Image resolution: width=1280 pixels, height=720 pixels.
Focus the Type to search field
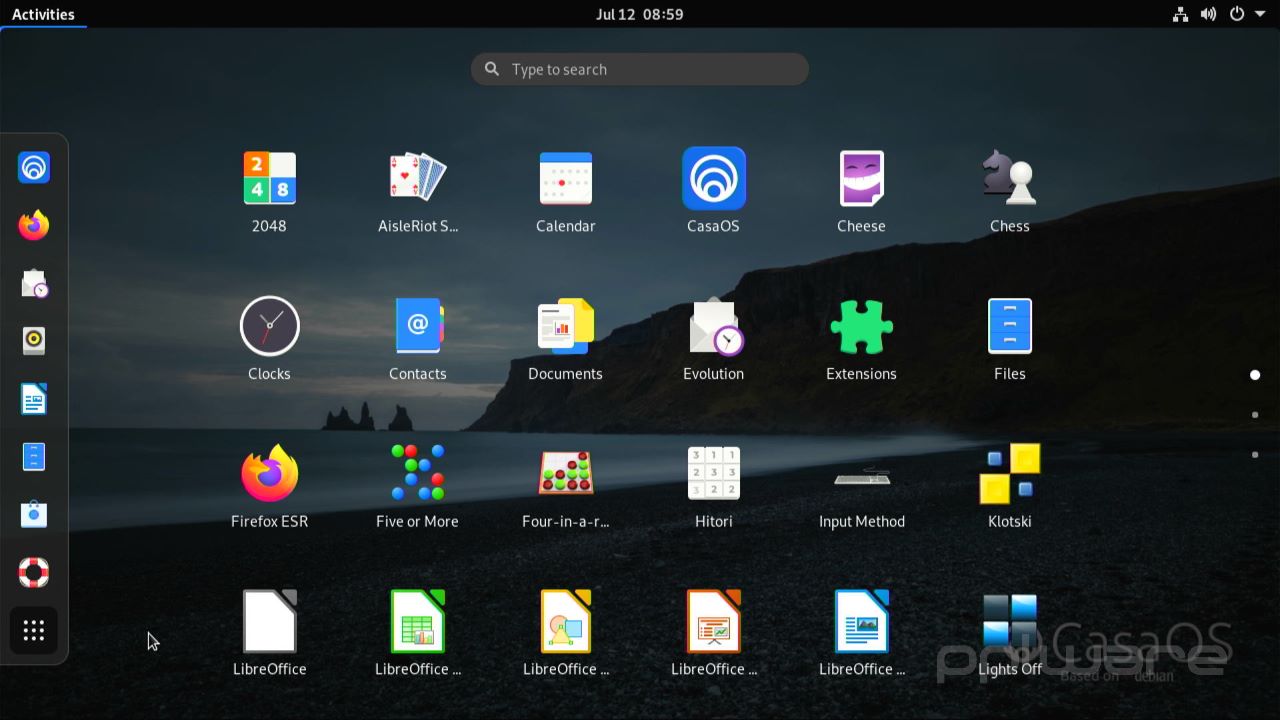click(x=640, y=69)
